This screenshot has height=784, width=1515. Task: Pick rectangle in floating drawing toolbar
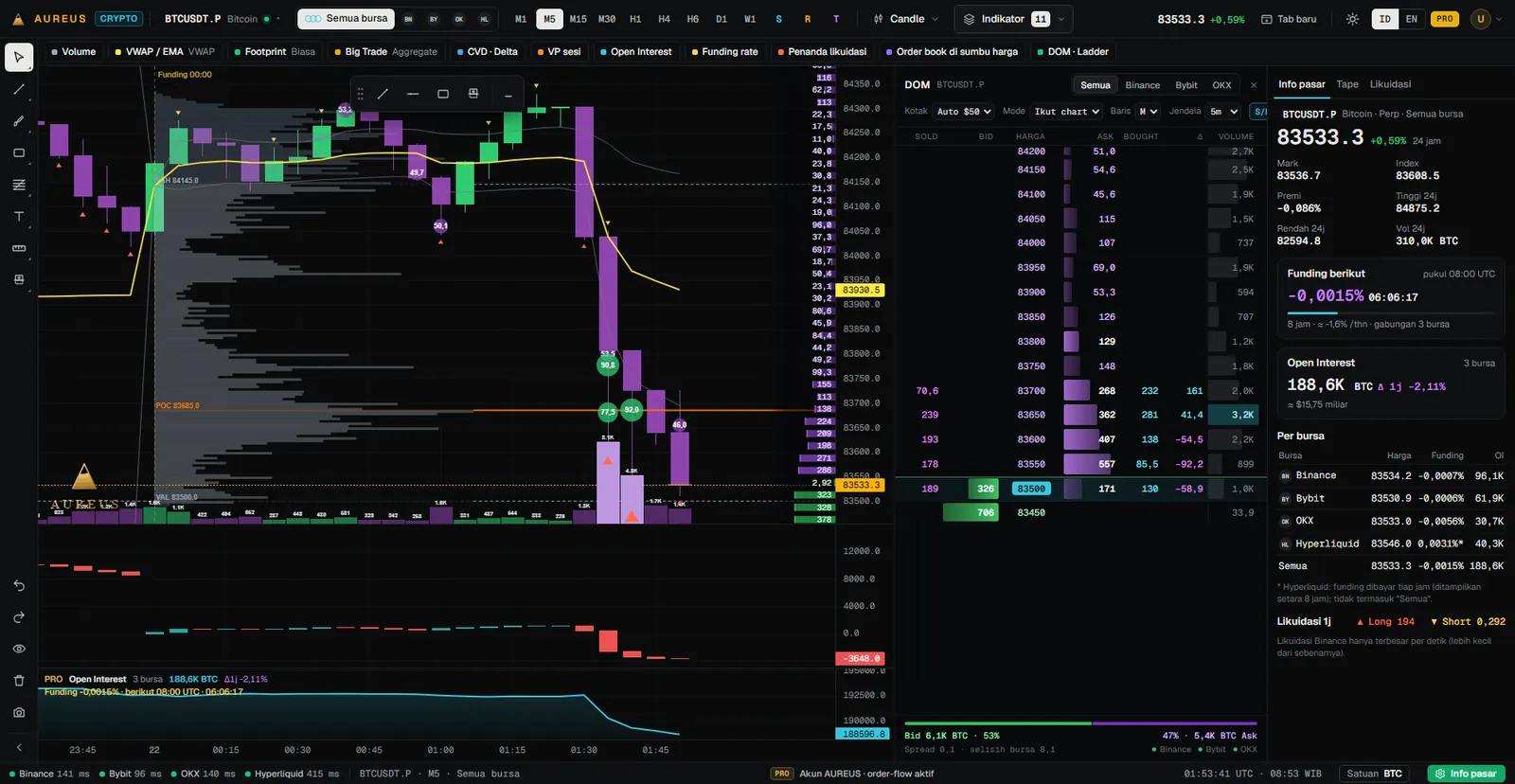pyautogui.click(x=443, y=94)
